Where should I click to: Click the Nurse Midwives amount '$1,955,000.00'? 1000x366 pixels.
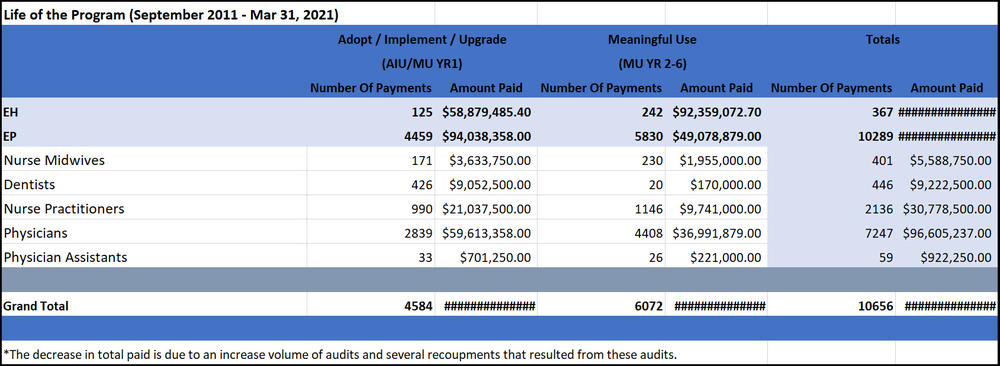click(720, 161)
